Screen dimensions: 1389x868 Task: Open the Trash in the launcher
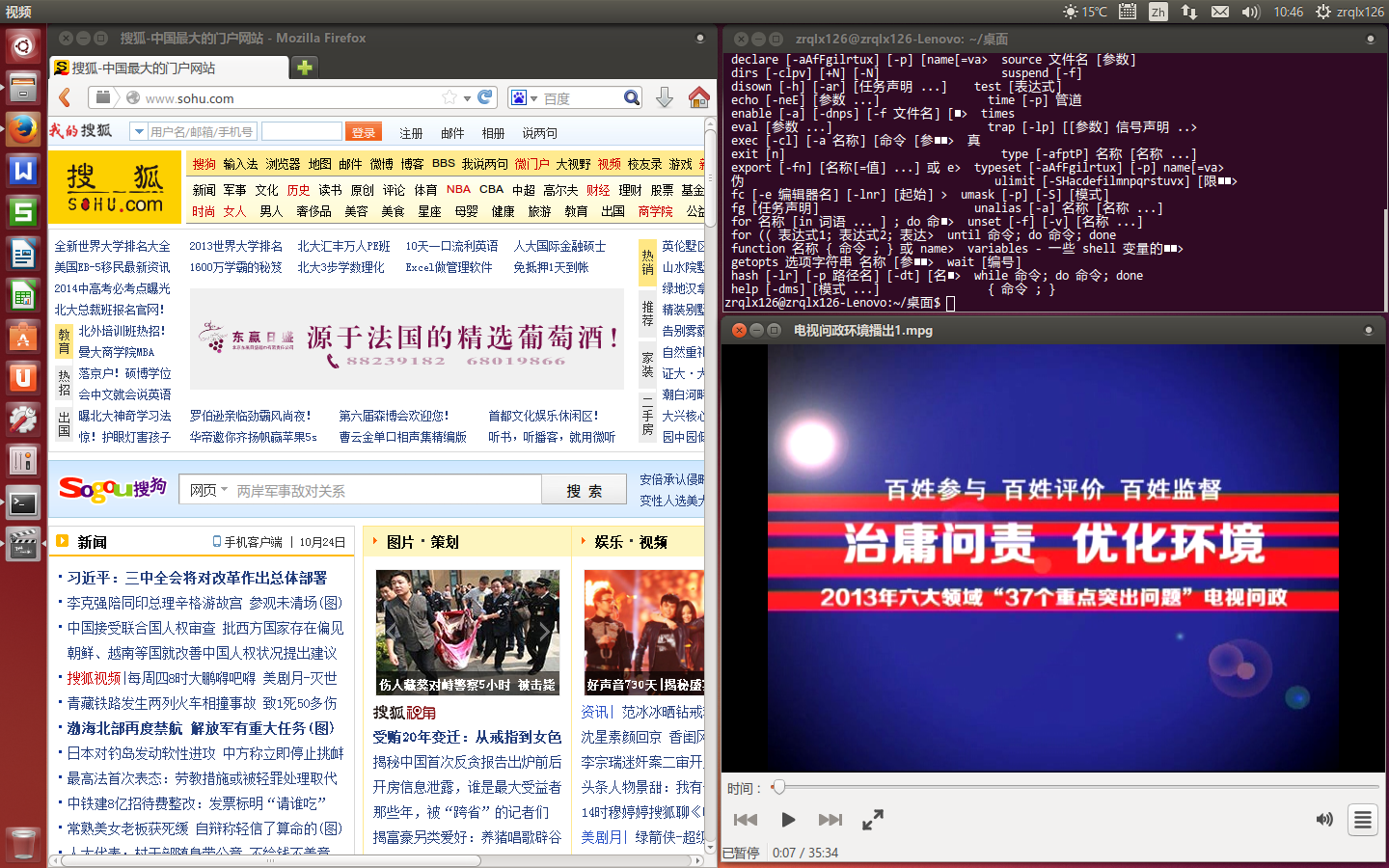coord(23,844)
